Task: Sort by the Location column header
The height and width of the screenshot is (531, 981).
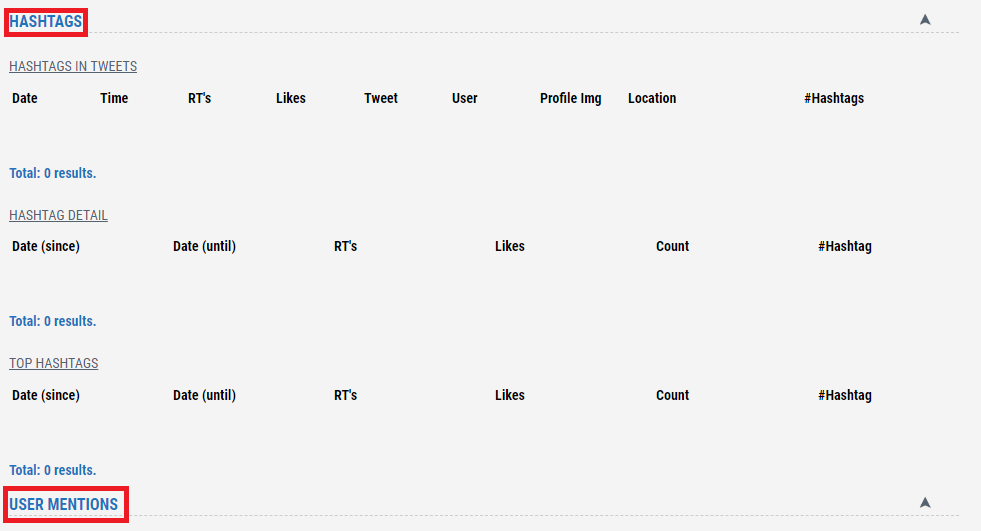Action: [x=652, y=98]
